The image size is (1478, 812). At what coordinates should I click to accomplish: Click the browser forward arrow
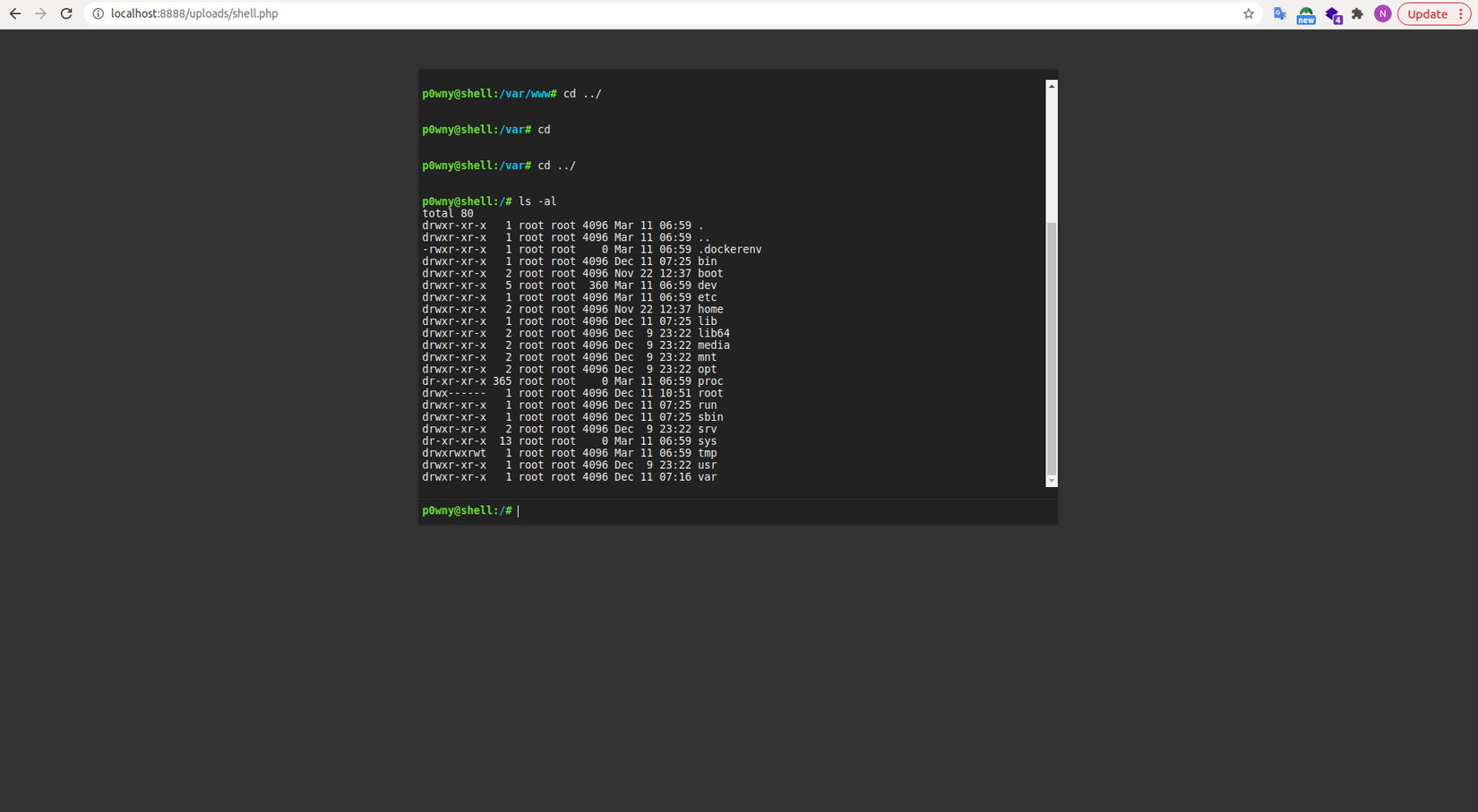coord(40,13)
